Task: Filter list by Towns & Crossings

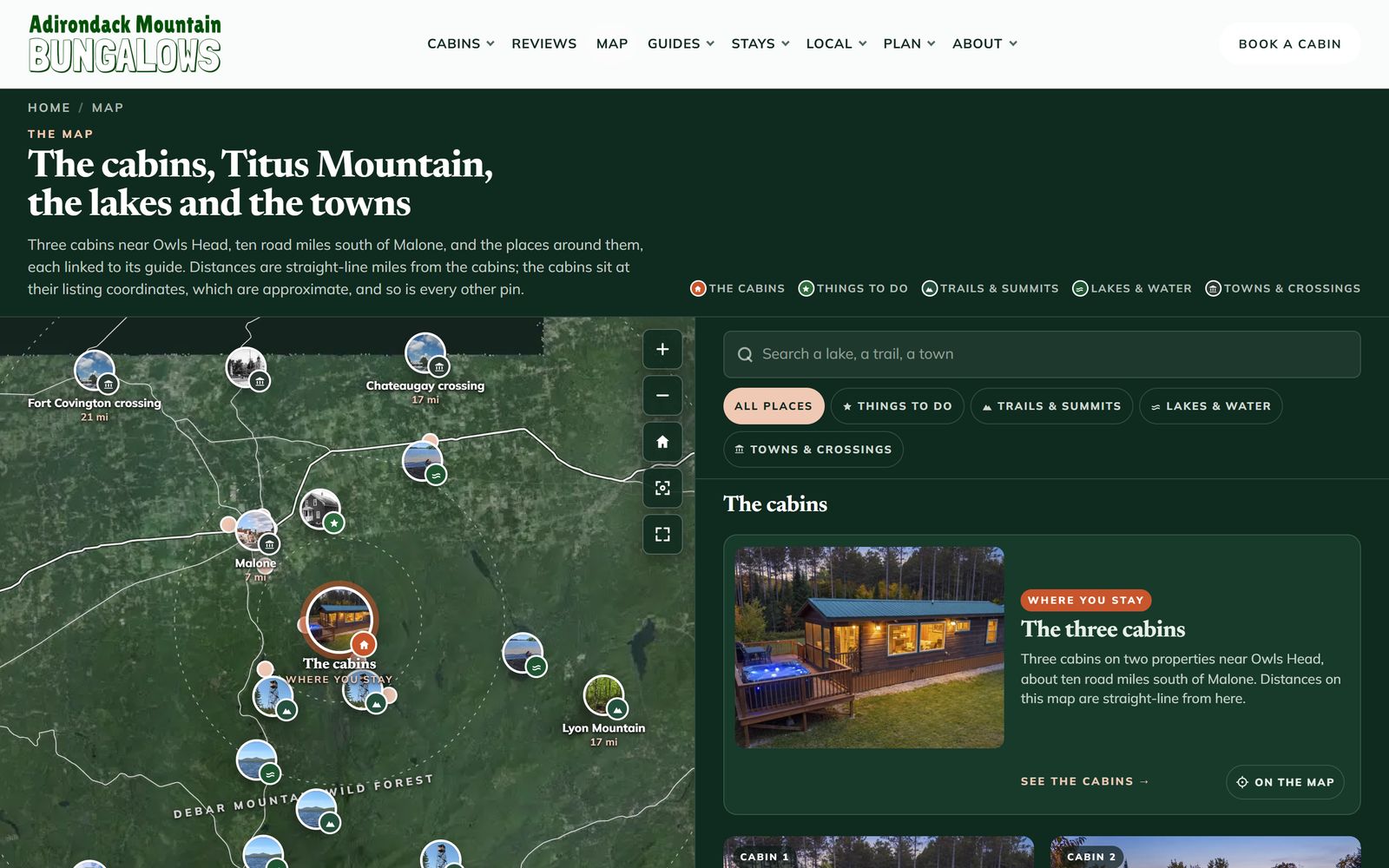Action: coord(813,450)
